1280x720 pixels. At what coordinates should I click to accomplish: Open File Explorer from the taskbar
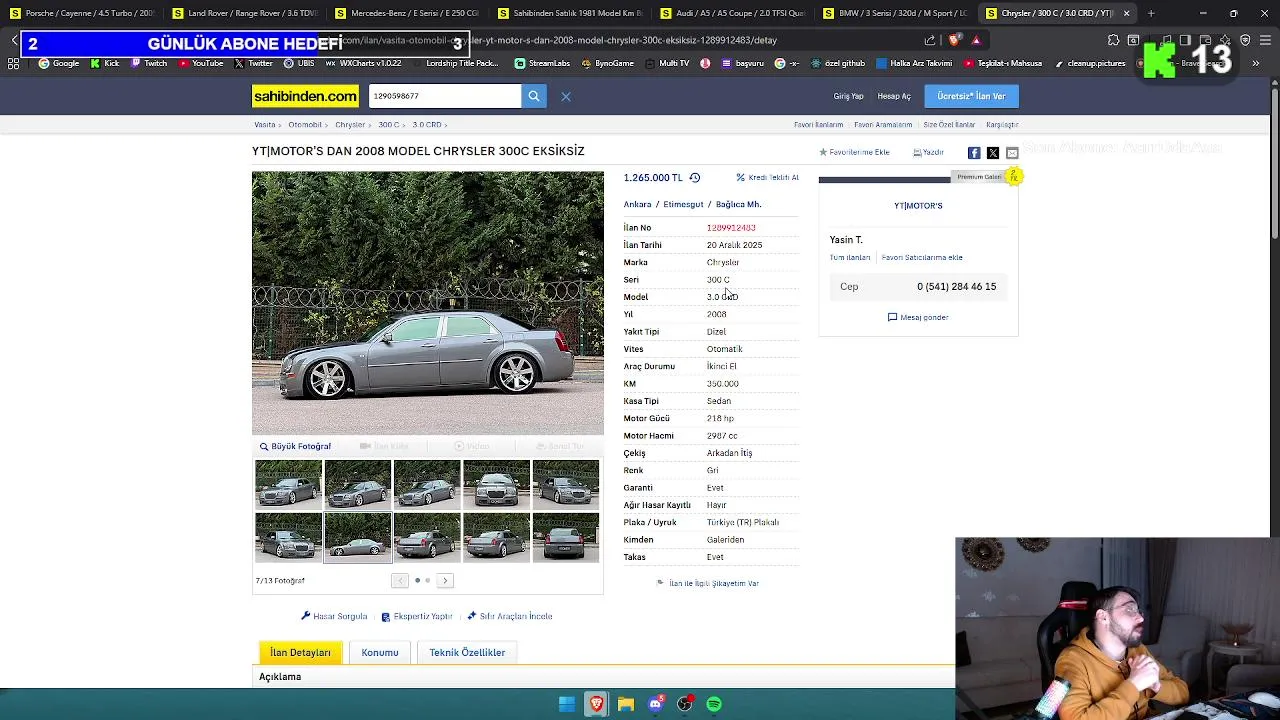626,704
